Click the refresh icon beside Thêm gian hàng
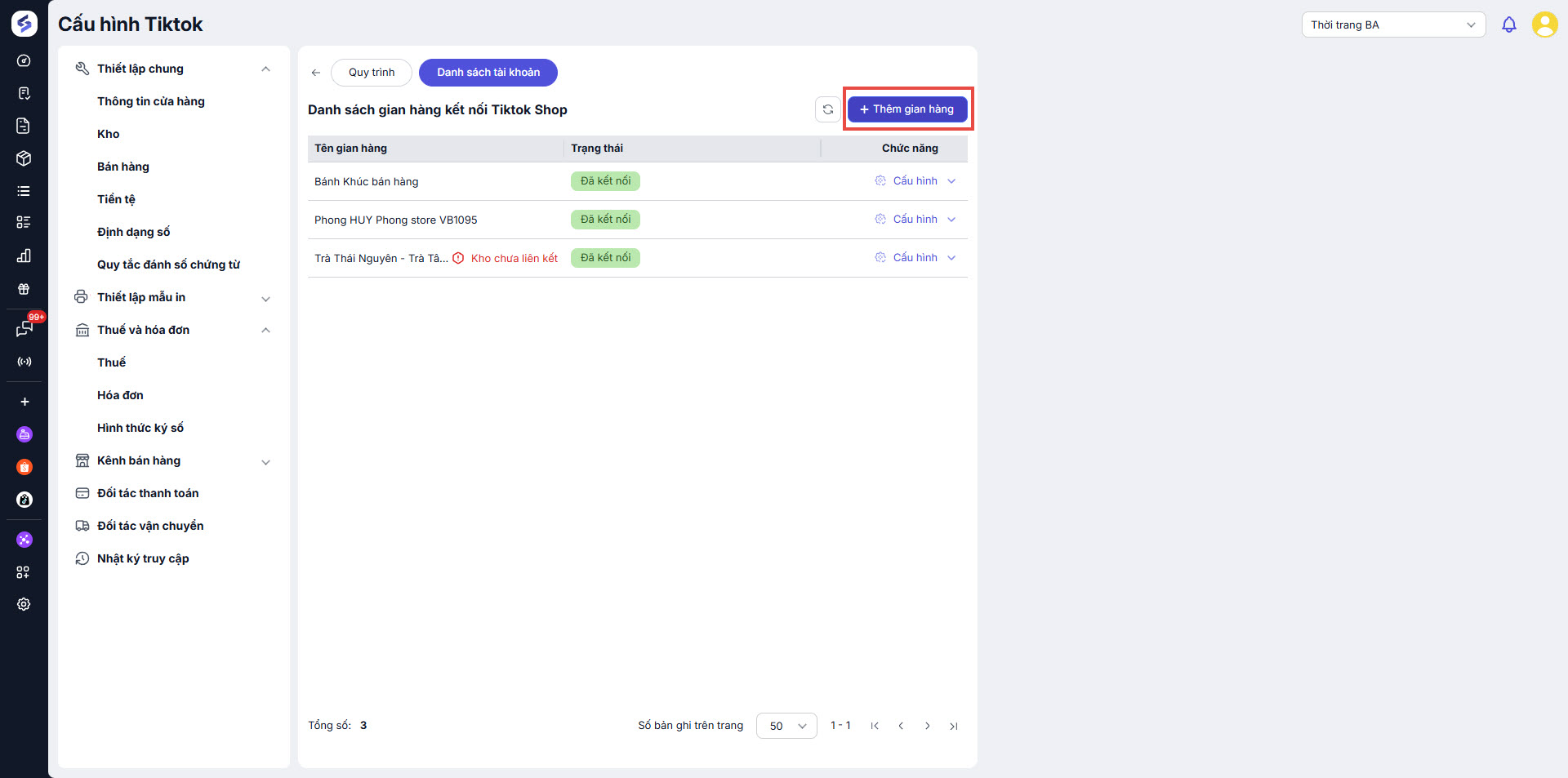The image size is (1568, 778). (x=827, y=109)
